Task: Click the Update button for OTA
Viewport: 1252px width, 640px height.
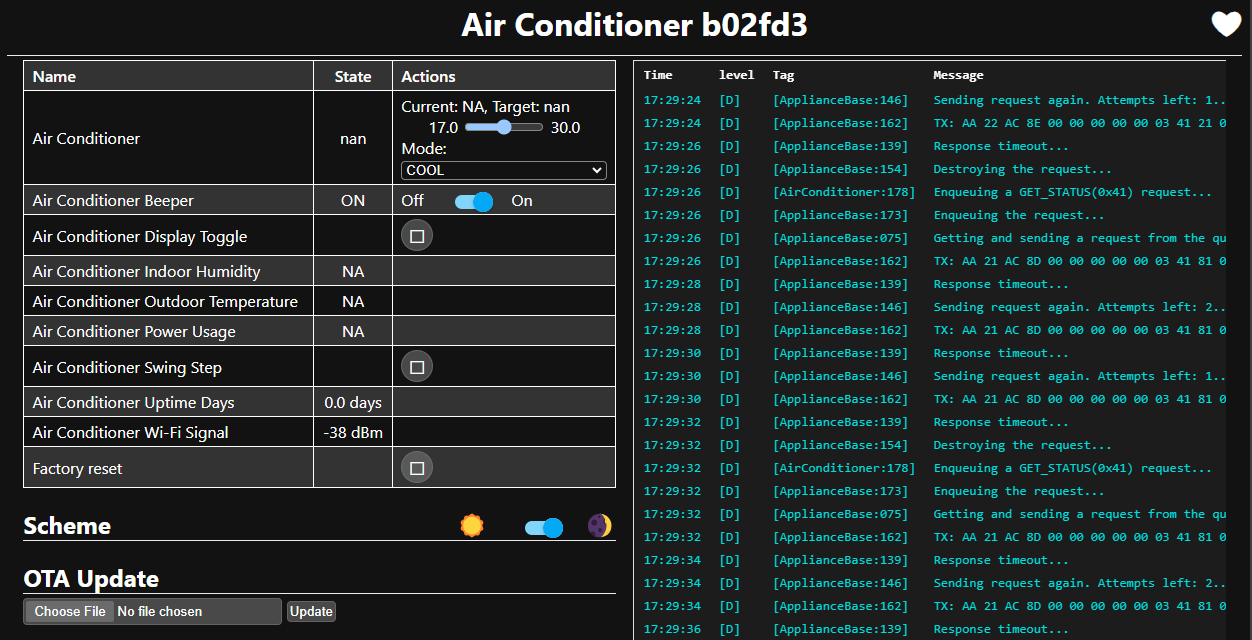Action: [311, 611]
